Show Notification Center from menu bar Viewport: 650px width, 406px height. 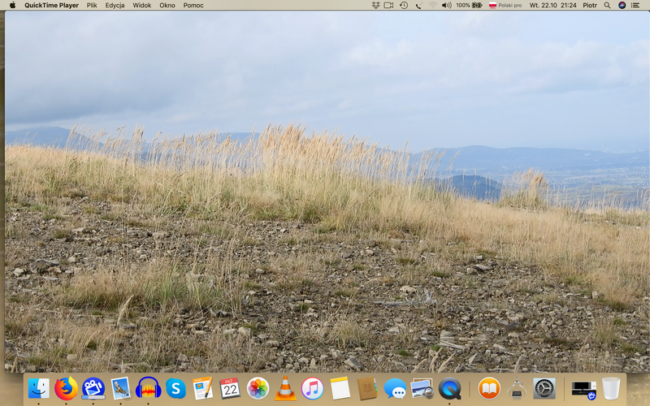coord(637,5)
